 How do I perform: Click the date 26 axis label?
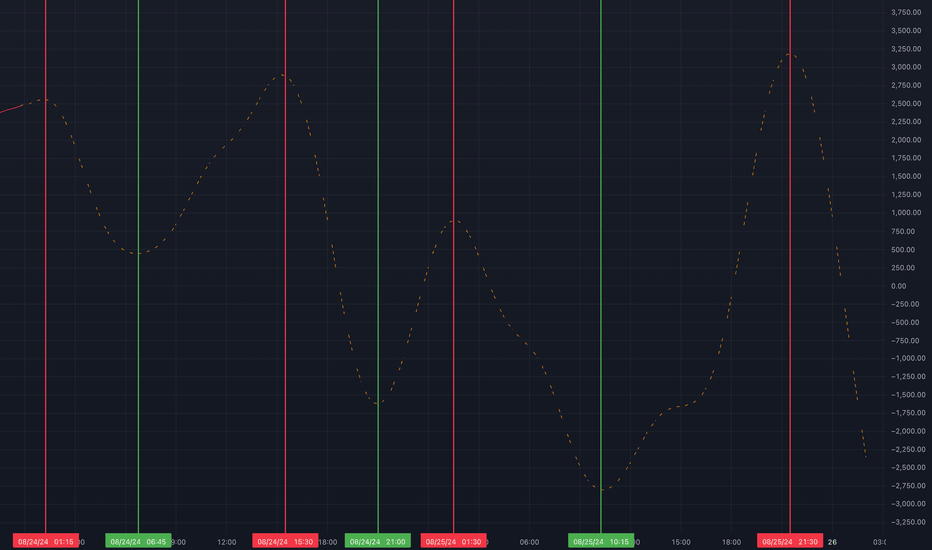coord(832,542)
